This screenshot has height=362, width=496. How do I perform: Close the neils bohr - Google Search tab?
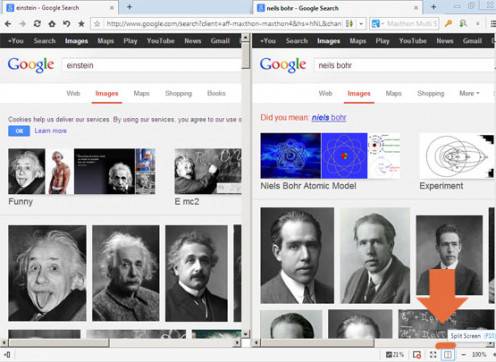(x=416, y=8)
